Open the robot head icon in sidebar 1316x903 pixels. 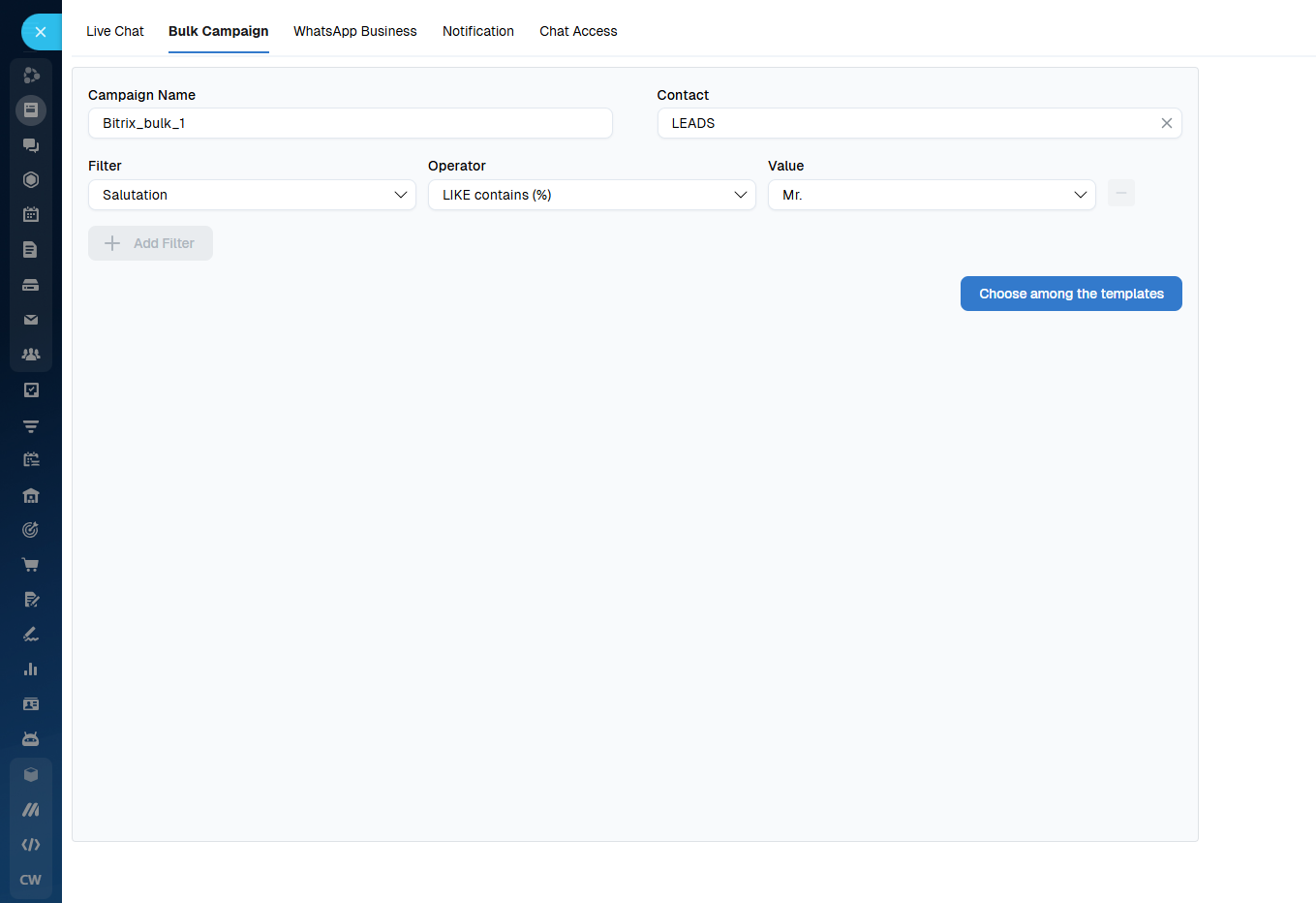[31, 739]
